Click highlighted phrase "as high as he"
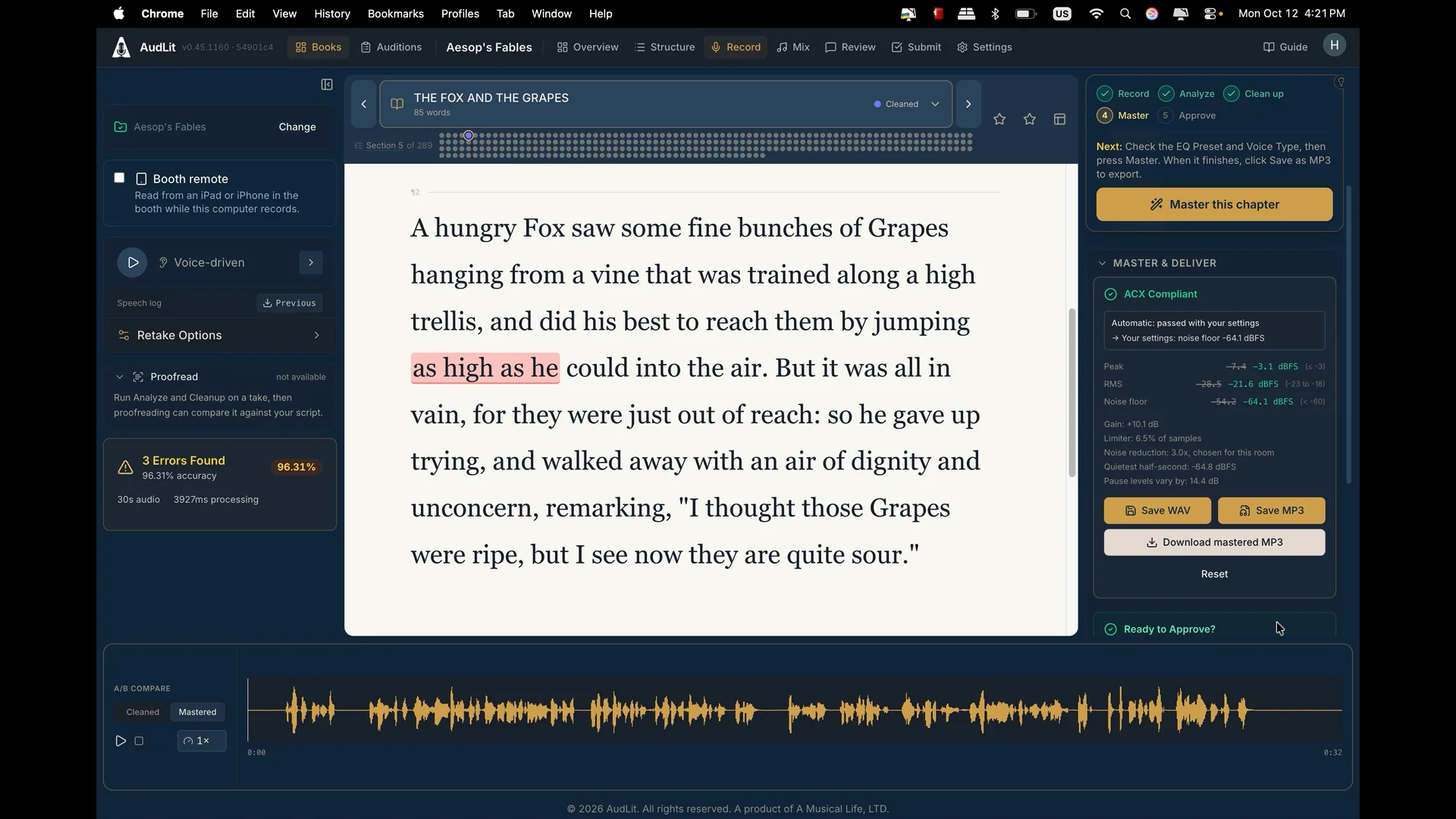The width and height of the screenshot is (1456, 819). [485, 369]
